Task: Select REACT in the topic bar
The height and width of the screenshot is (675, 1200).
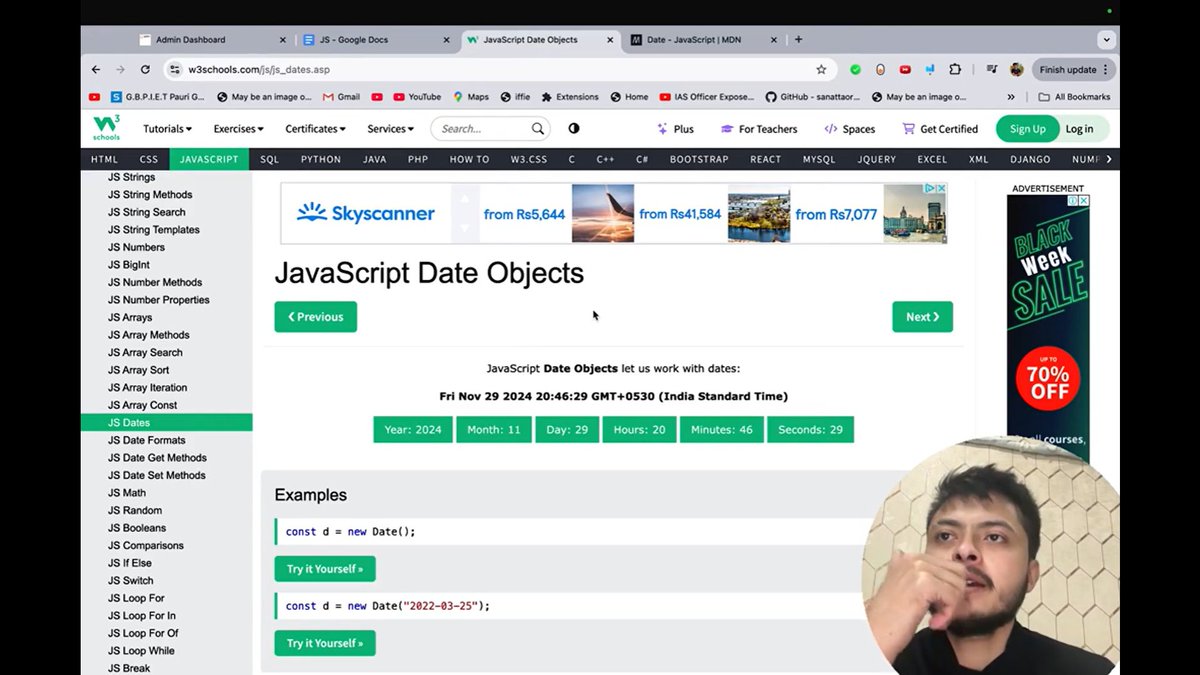Action: tap(765, 159)
